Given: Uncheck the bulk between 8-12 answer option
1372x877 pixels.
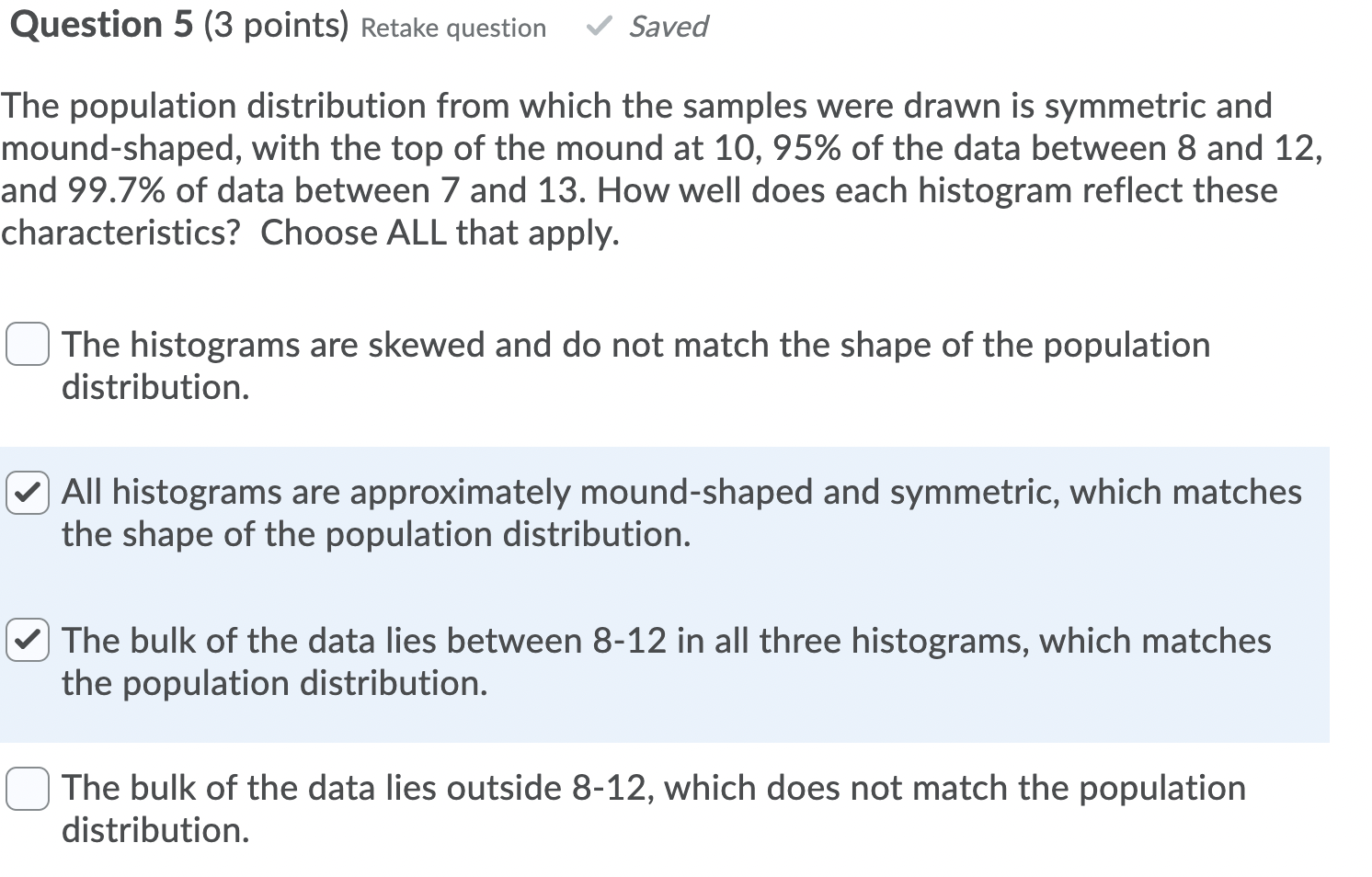Looking at the screenshot, I should 29,641.
